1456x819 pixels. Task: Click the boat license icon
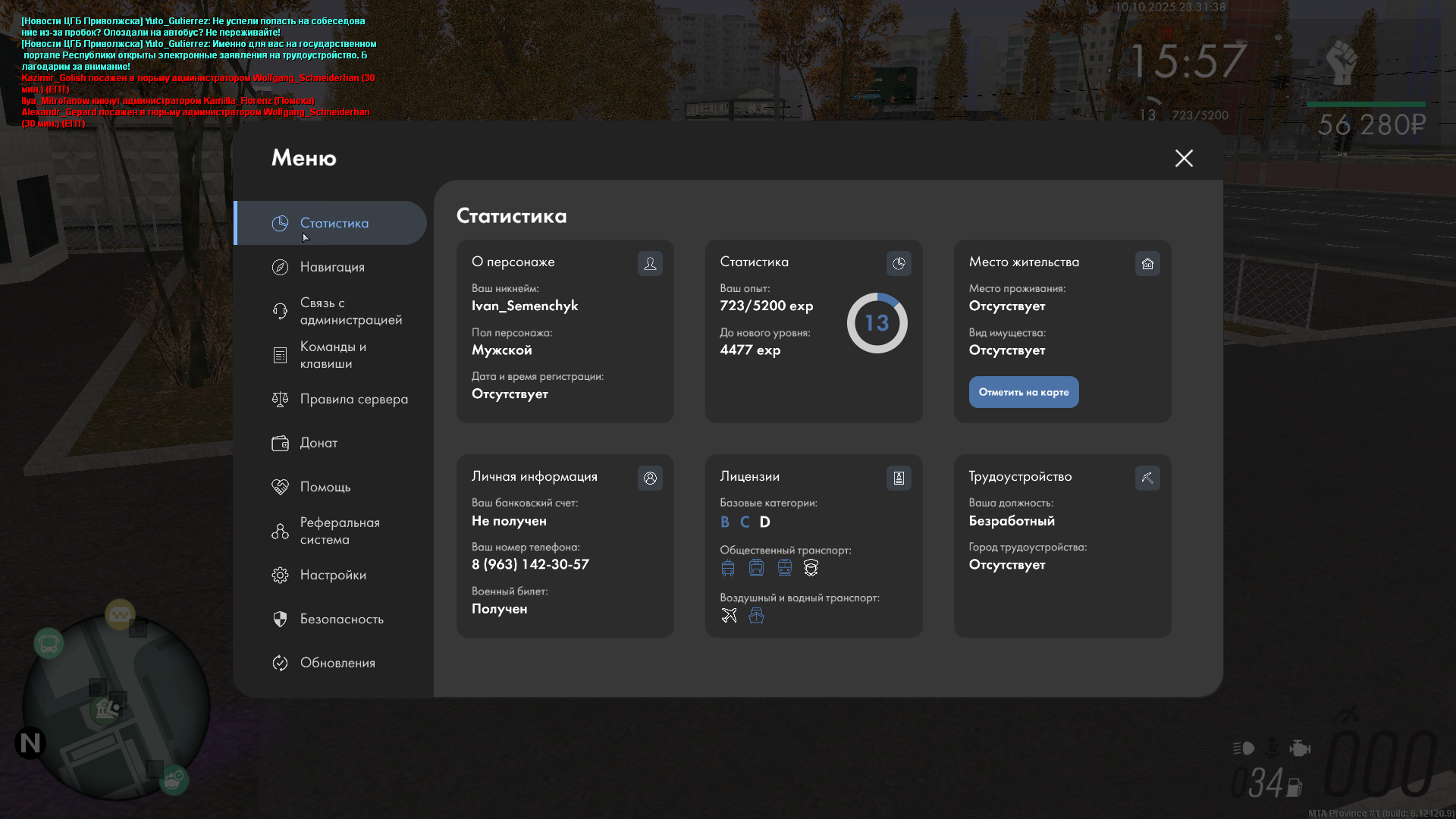click(x=756, y=615)
